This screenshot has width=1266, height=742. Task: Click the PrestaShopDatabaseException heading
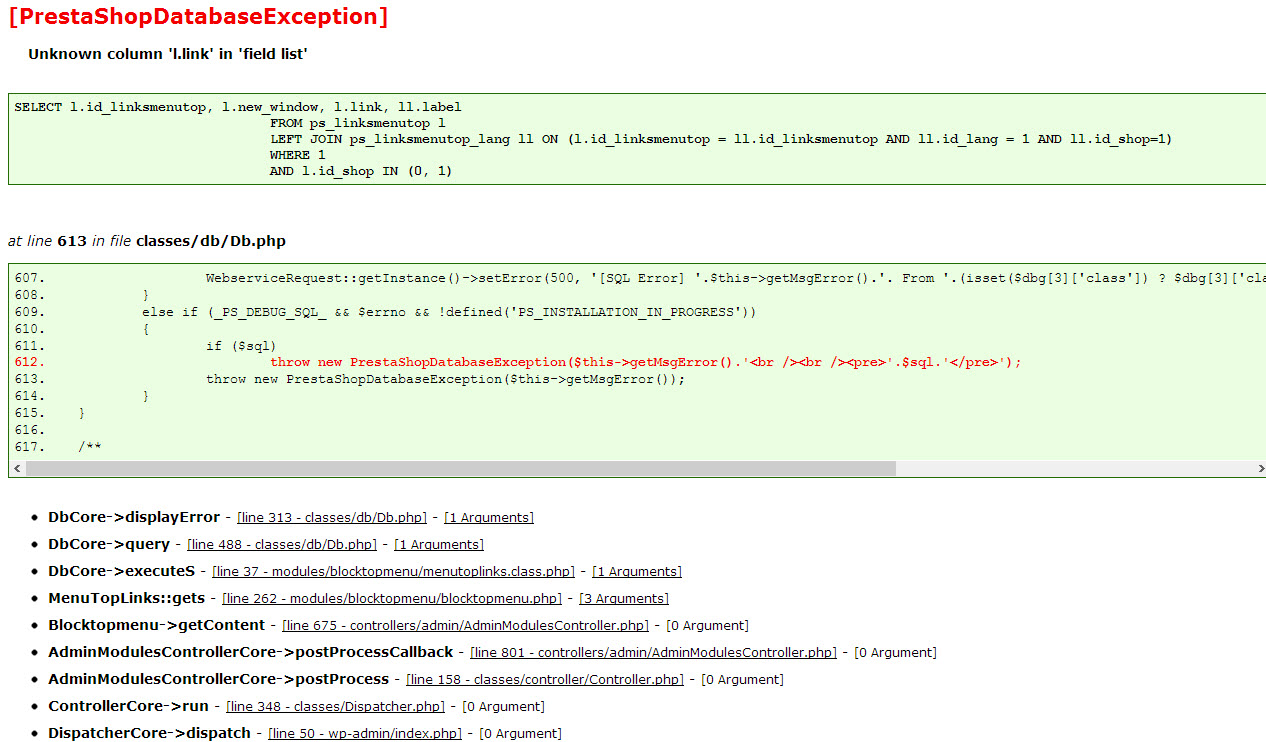pos(198,17)
